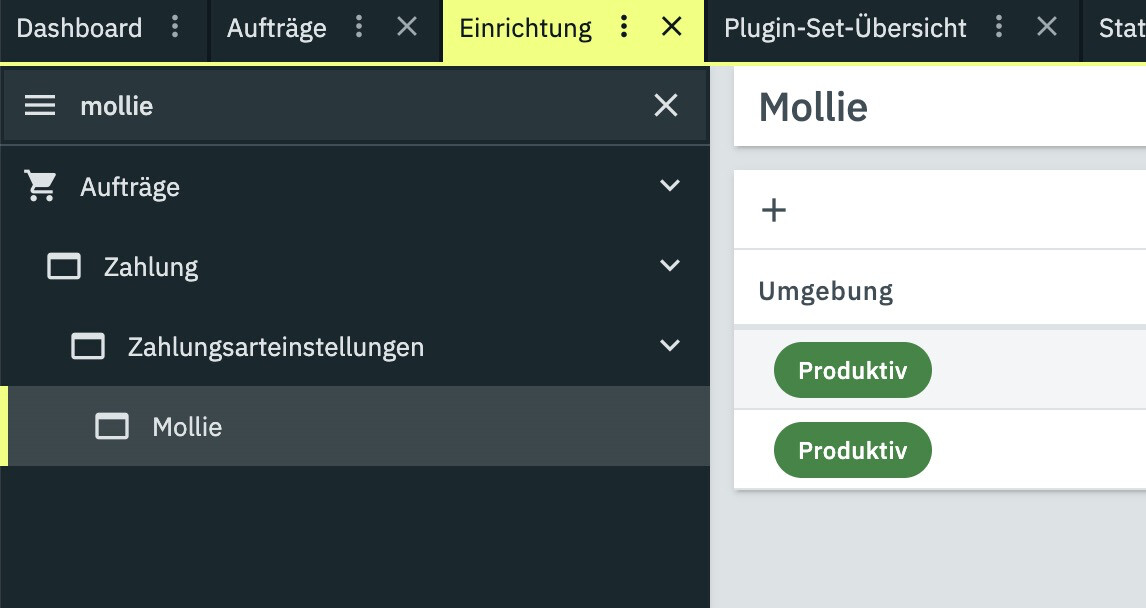The height and width of the screenshot is (608, 1146).
Task: Open the three-dot menu on the Aufträge tab
Action: pos(359,27)
